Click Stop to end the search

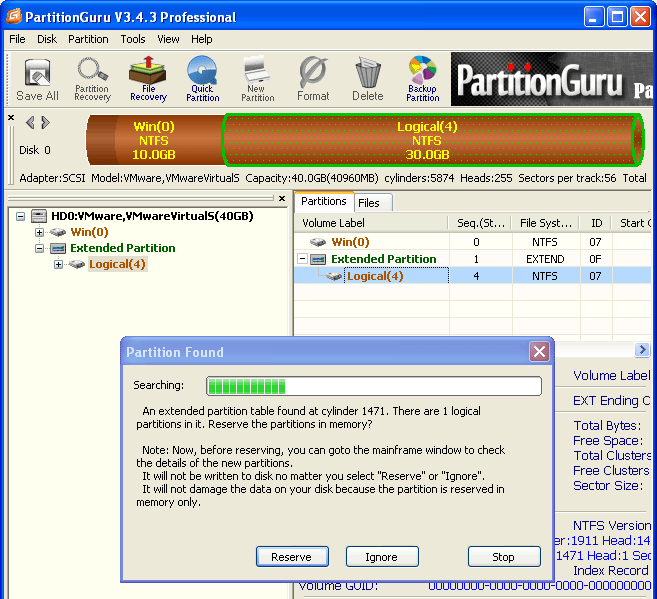504,557
